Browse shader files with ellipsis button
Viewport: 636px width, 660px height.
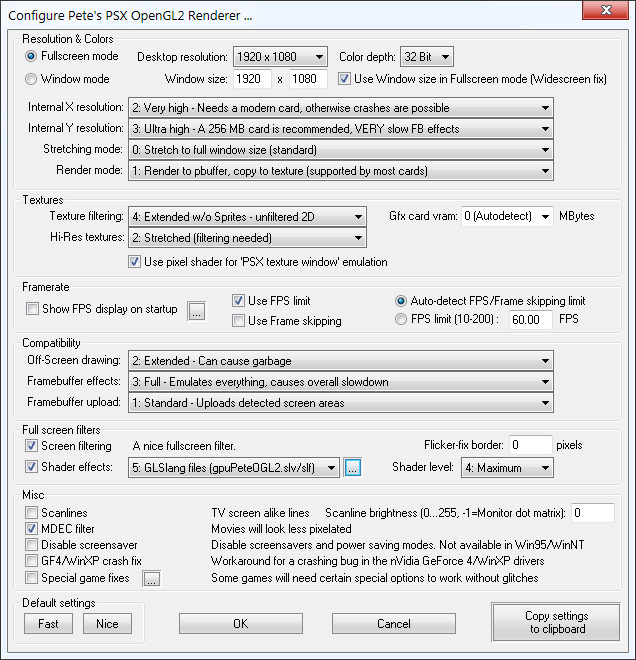[x=352, y=468]
